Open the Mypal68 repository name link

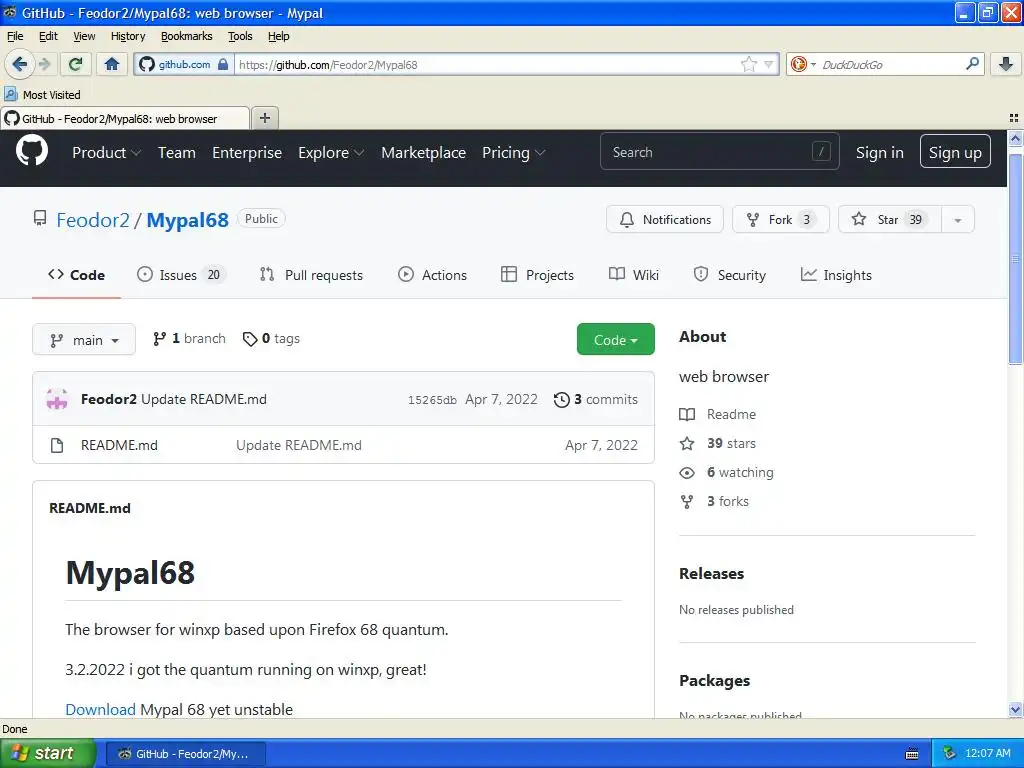(187, 220)
